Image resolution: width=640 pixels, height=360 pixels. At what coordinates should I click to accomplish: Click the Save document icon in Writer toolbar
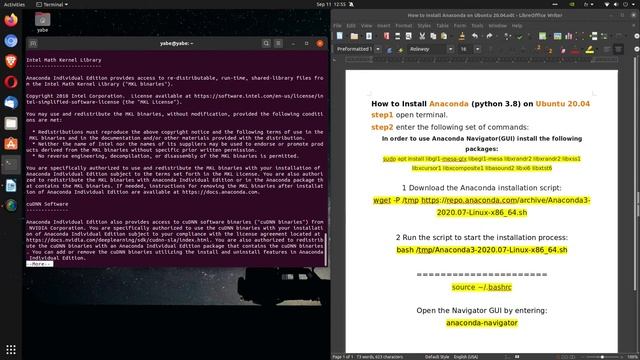(369, 36)
